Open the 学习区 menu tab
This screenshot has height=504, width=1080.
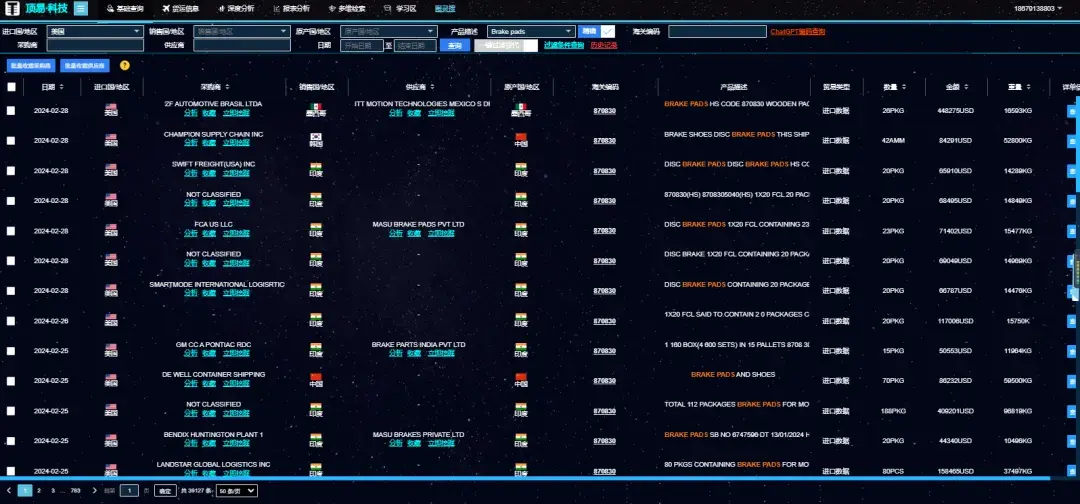coord(401,9)
